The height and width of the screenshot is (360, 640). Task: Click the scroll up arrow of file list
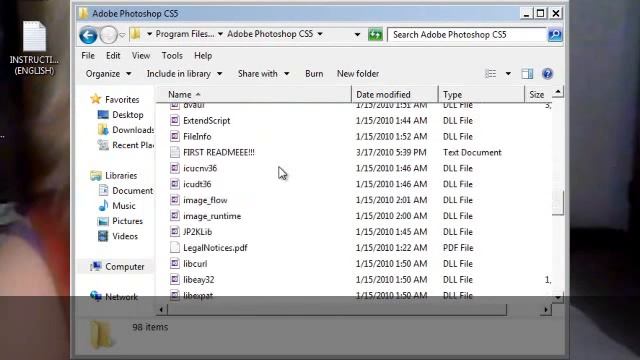[x=558, y=92]
